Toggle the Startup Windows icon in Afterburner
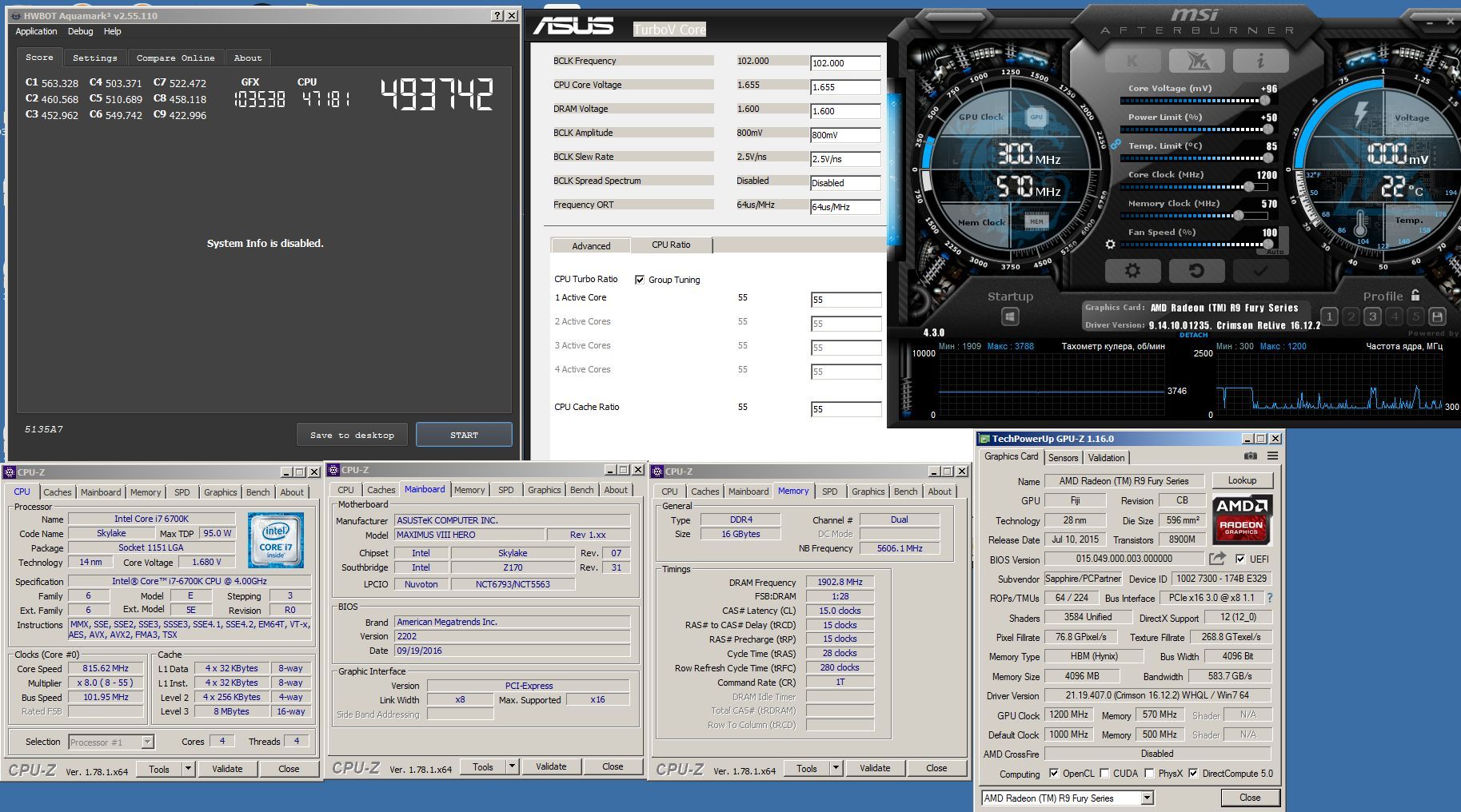The image size is (1461, 812). tap(1010, 317)
